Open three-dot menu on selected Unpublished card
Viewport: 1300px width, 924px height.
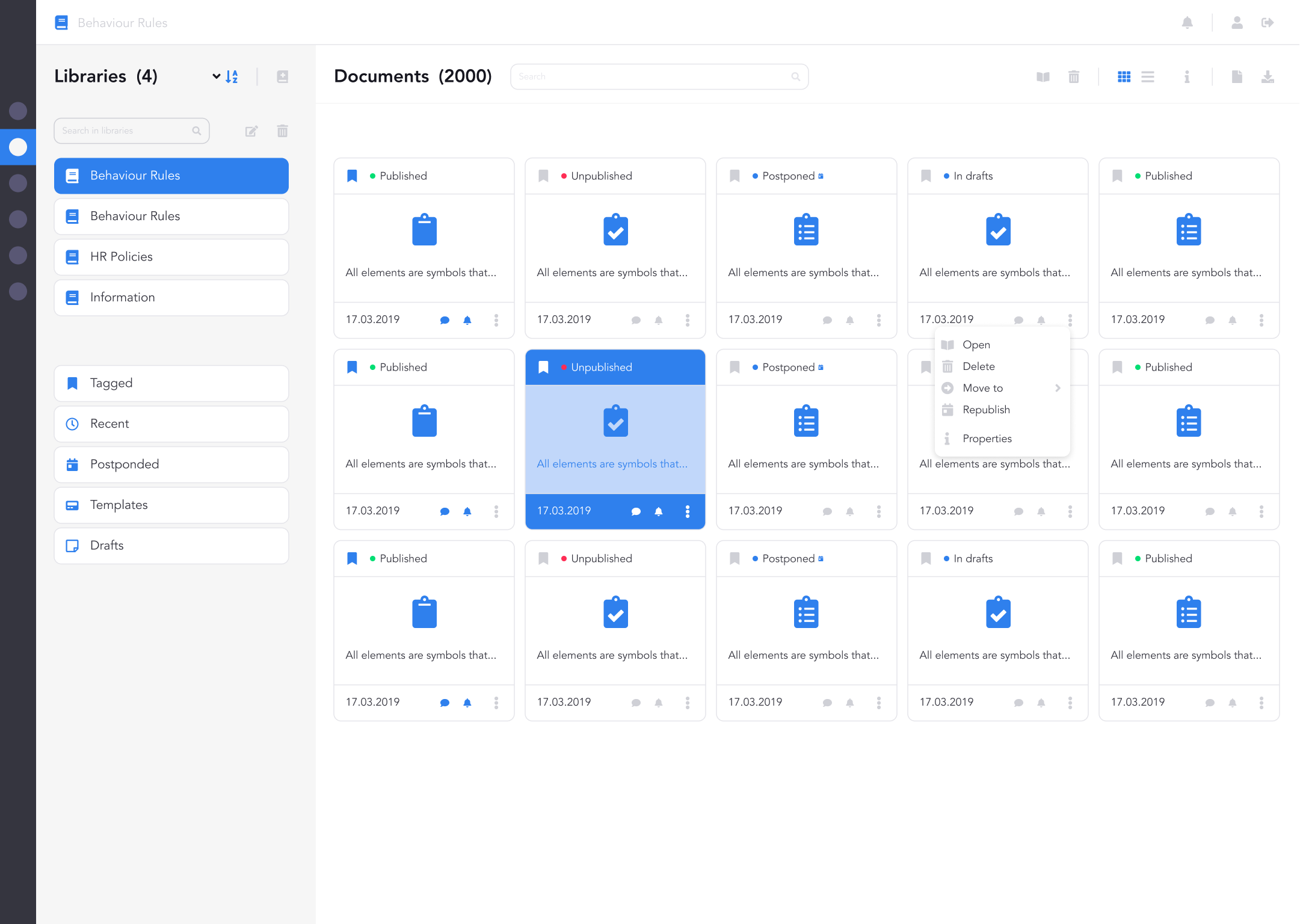[688, 511]
